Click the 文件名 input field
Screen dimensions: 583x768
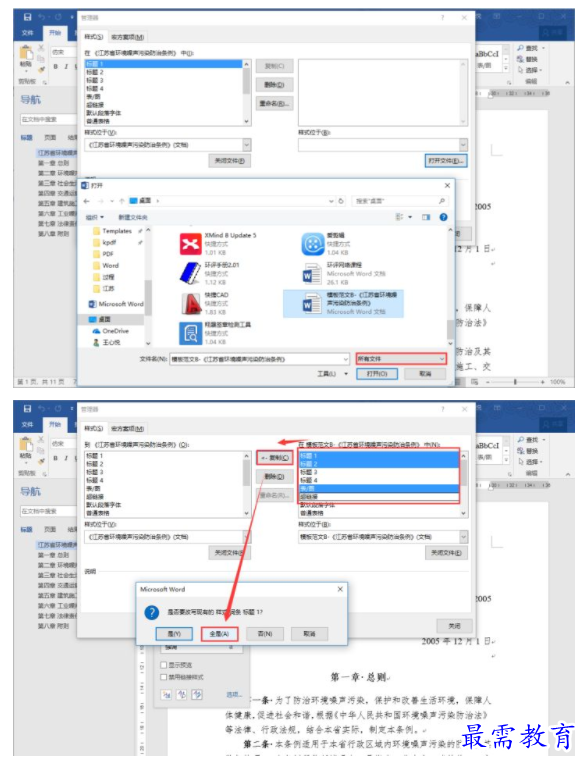point(259,359)
